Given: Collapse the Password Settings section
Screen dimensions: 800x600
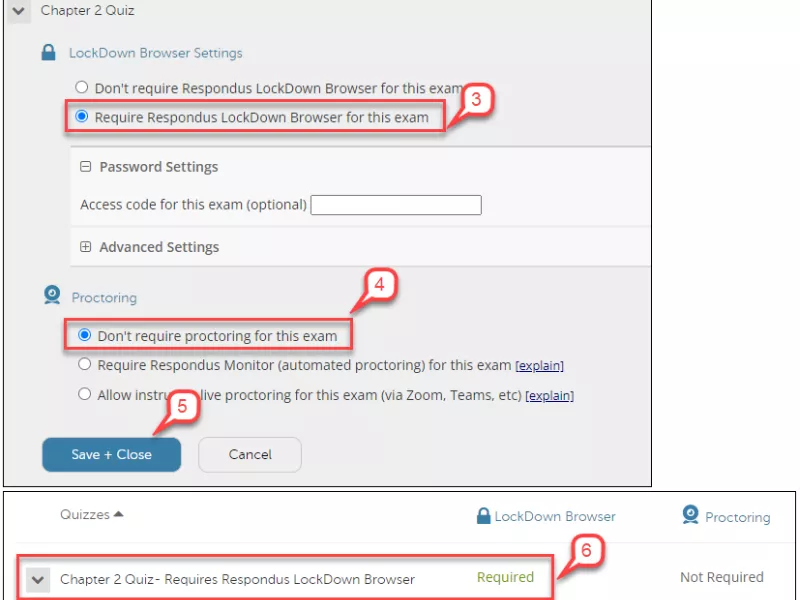Looking at the screenshot, I should point(86,167).
